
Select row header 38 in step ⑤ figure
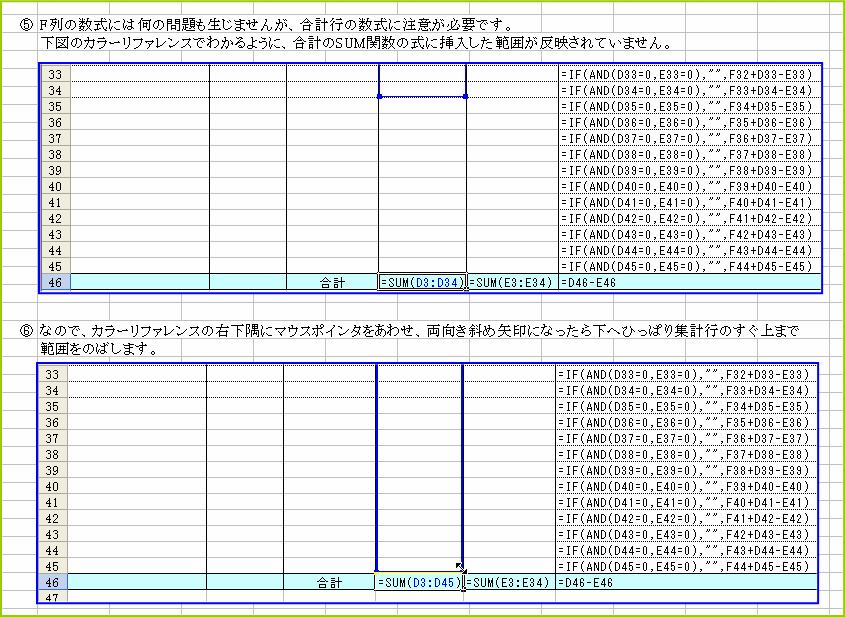[56, 154]
